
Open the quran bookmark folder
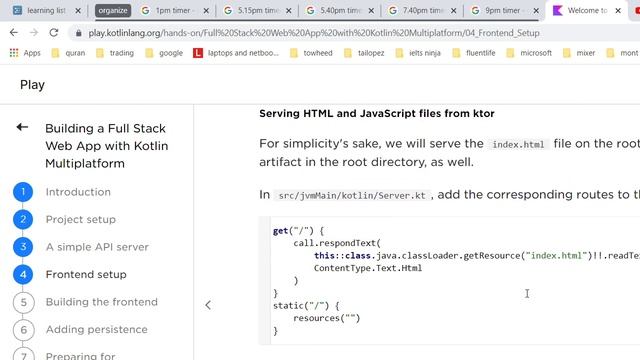pos(68,53)
